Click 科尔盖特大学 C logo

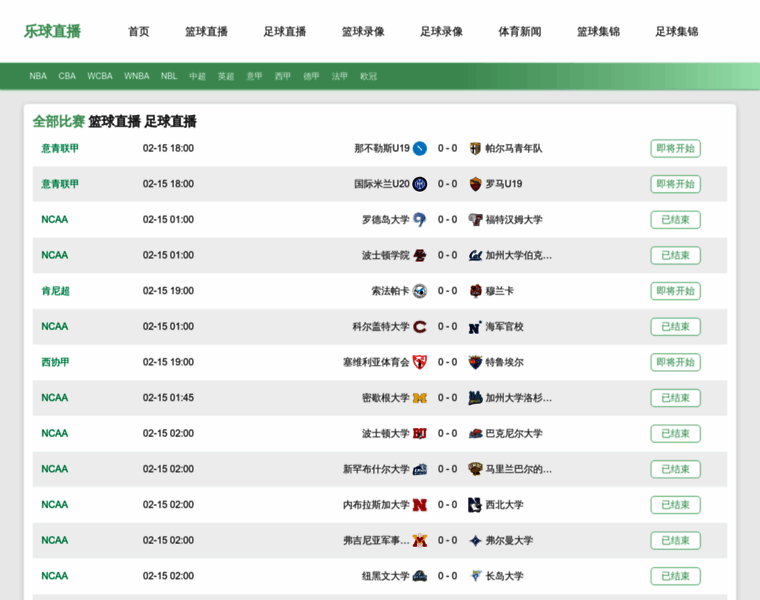pos(420,327)
